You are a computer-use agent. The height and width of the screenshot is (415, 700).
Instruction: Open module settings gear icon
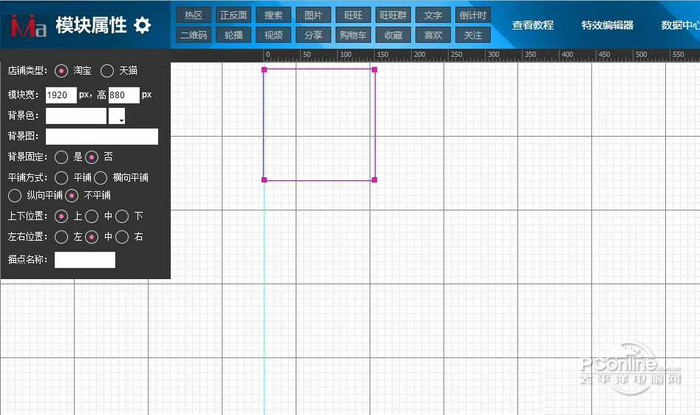point(142,25)
